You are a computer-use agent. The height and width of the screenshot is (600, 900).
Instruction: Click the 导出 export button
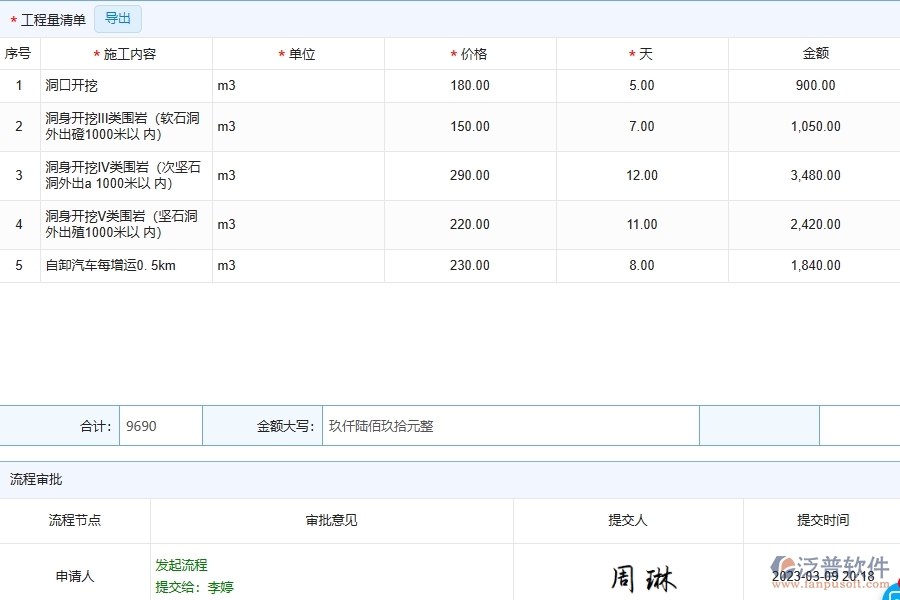117,18
